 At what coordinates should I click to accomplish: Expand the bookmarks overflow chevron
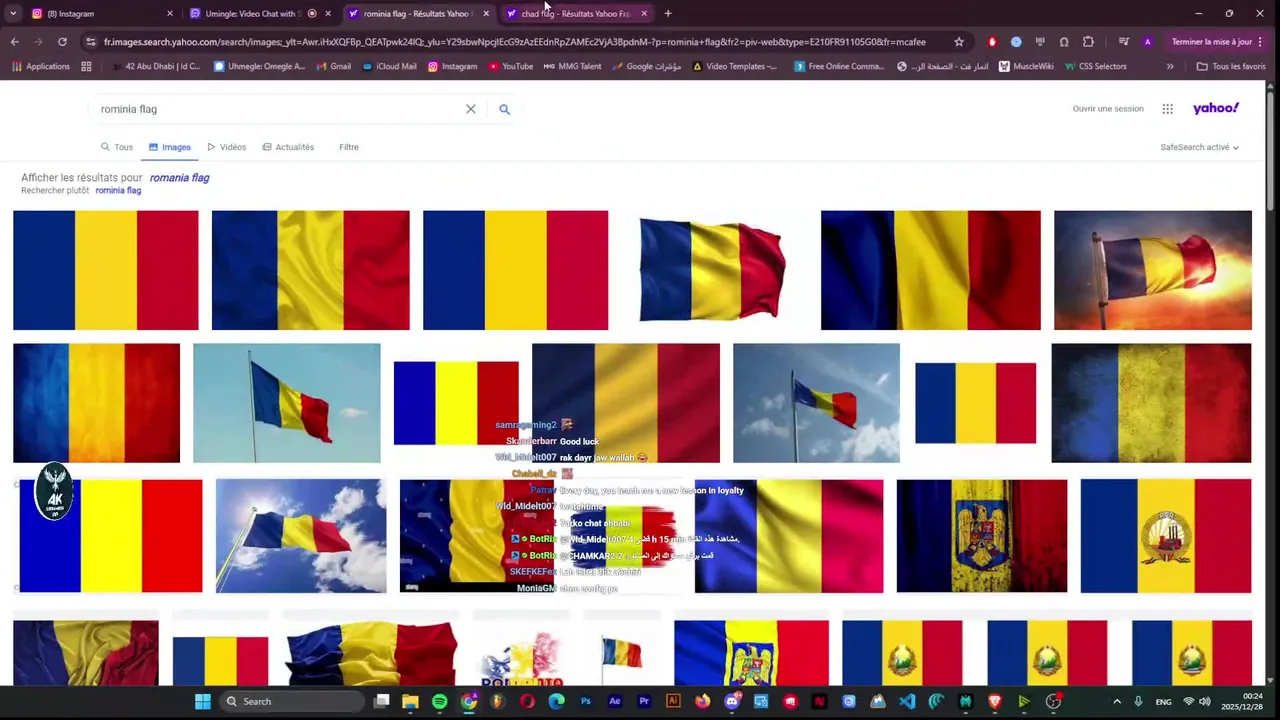pyautogui.click(x=1170, y=66)
